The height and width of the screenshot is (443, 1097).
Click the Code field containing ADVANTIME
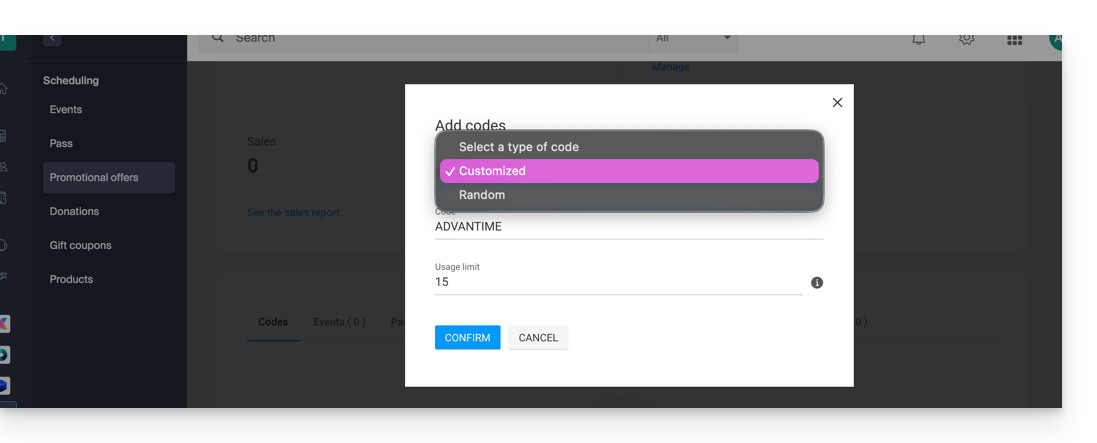click(628, 227)
